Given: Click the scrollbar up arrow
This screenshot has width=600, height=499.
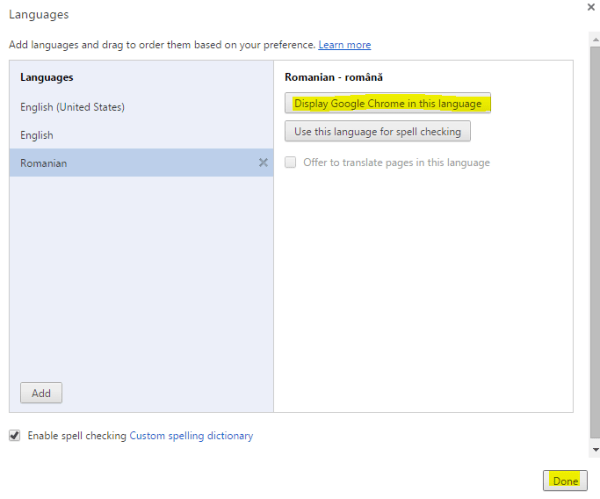Looking at the screenshot, I should pos(595,39).
